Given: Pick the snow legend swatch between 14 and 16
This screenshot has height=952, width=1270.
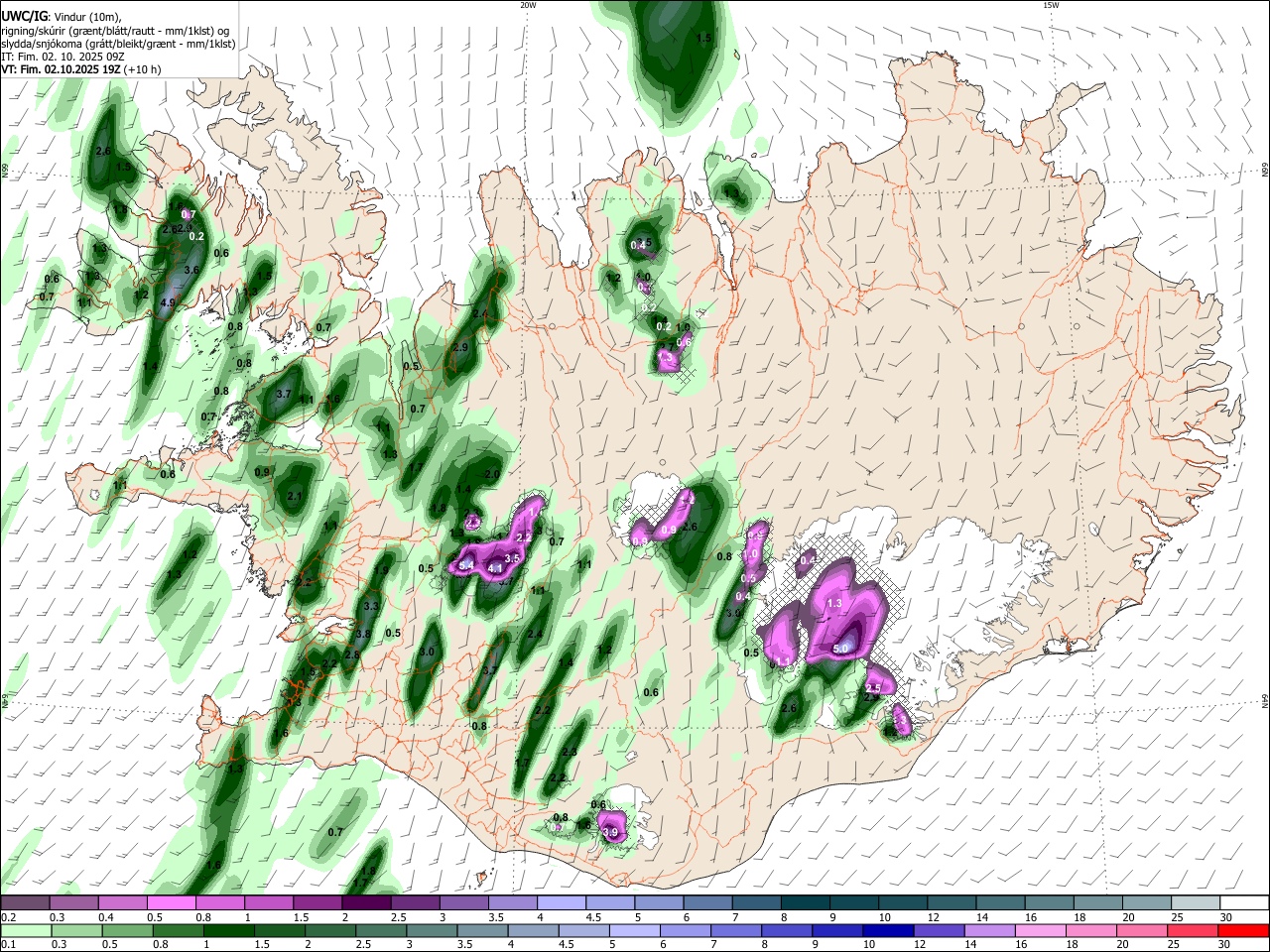Looking at the screenshot, I should pos(1001,903).
